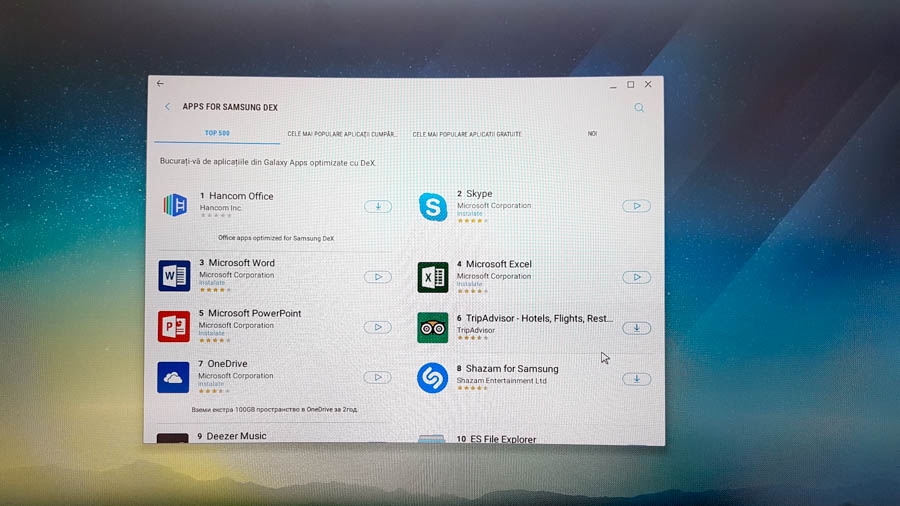This screenshot has width=900, height=506.
Task: Open the Microsoft Excel title
Action: pyautogui.click(x=499, y=264)
